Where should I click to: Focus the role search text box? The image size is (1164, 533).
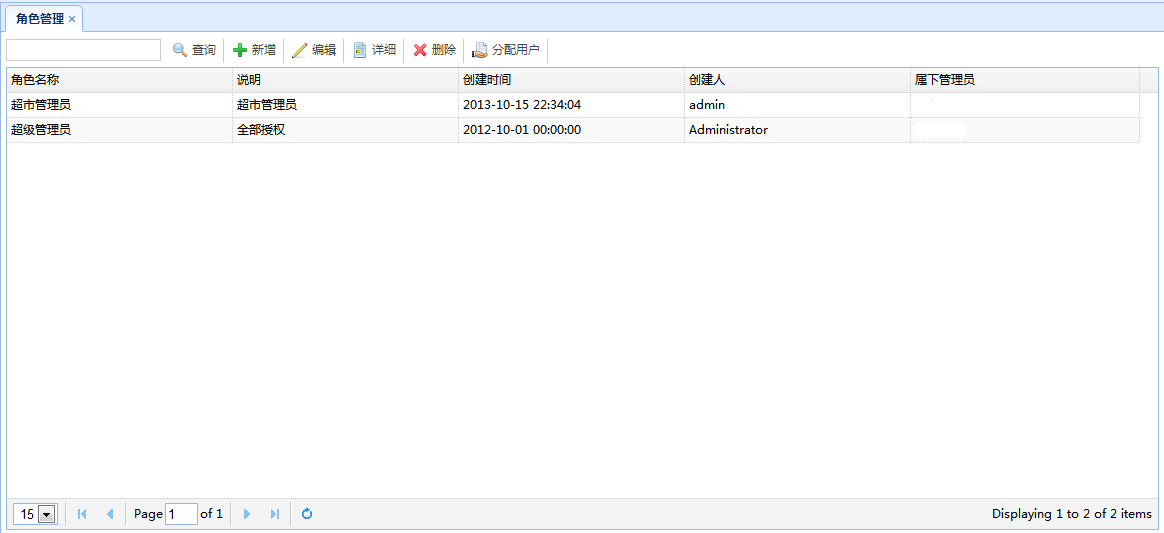tap(83, 50)
